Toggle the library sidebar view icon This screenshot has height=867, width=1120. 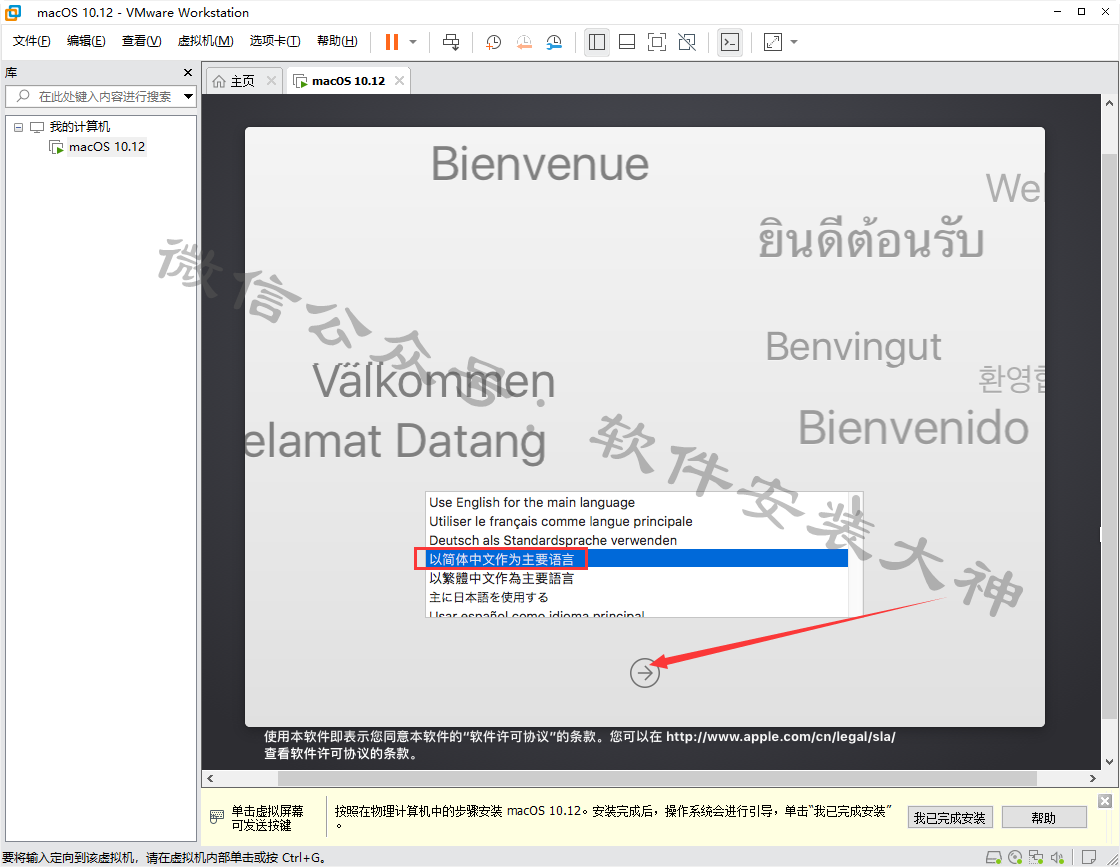[x=596, y=42]
